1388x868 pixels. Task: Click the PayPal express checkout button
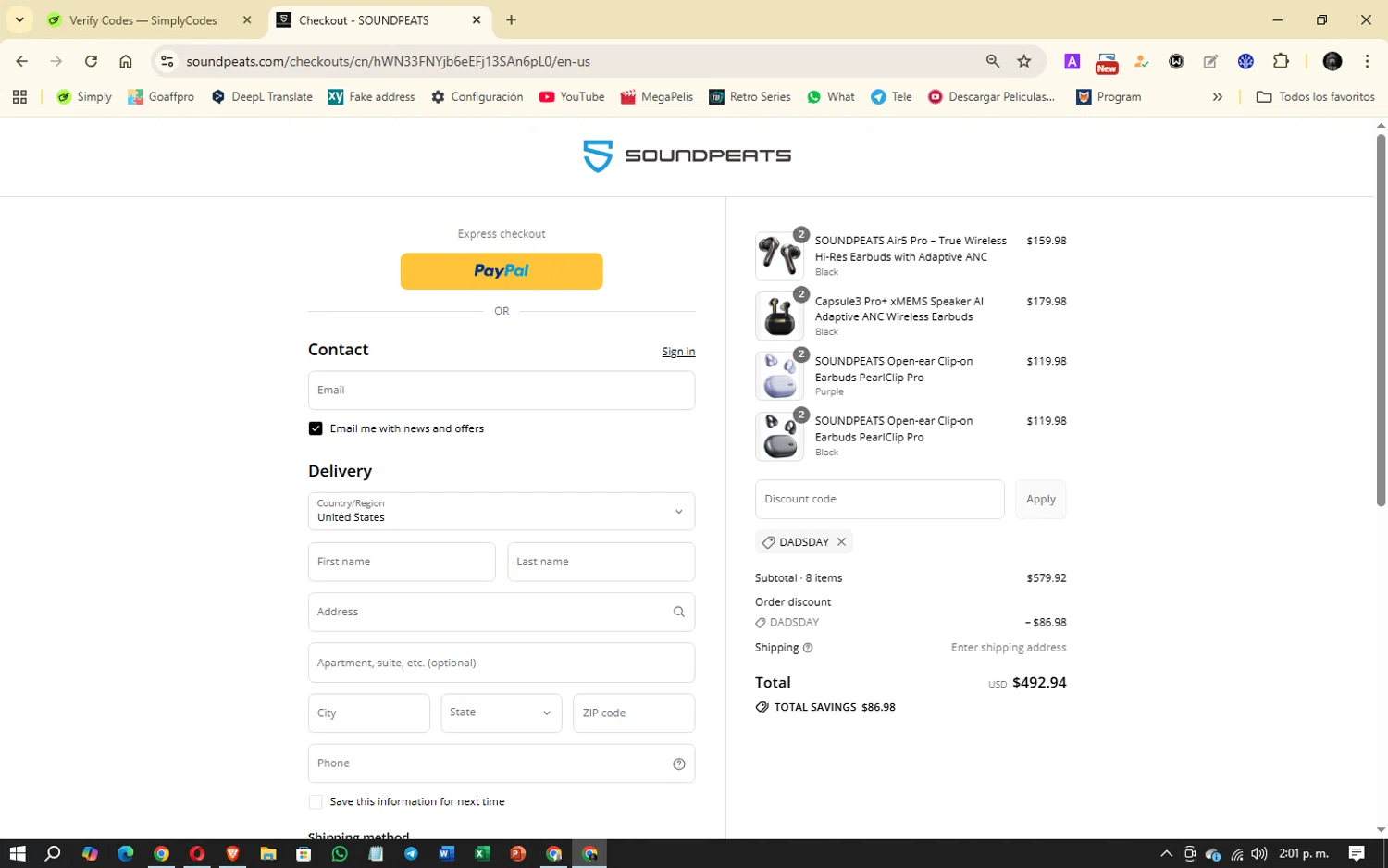[501, 271]
